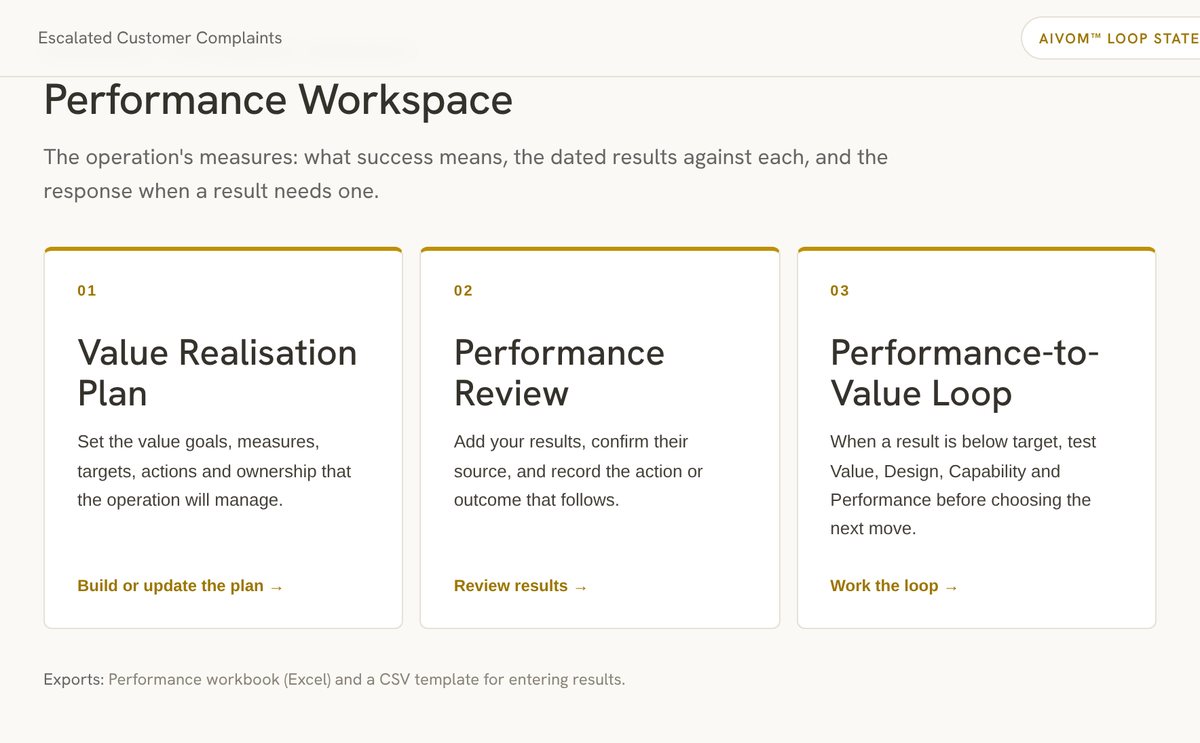Click the 03 step number label
Screen dimensions: 1200x743
point(840,291)
